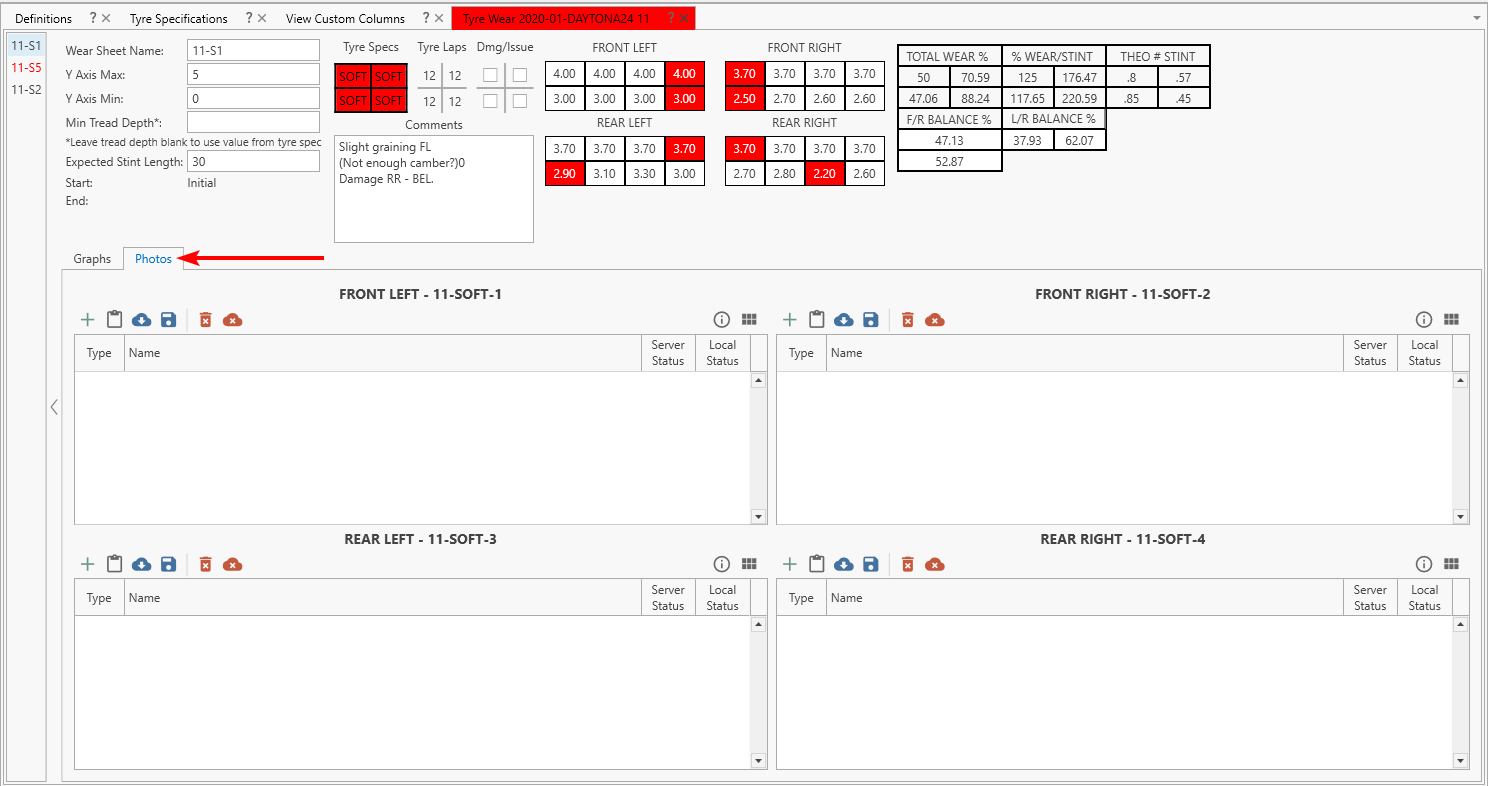This screenshot has height=786, width=1488.
Task: Tick the top-right Dmg/Issue checkbox
Action: (x=520, y=75)
